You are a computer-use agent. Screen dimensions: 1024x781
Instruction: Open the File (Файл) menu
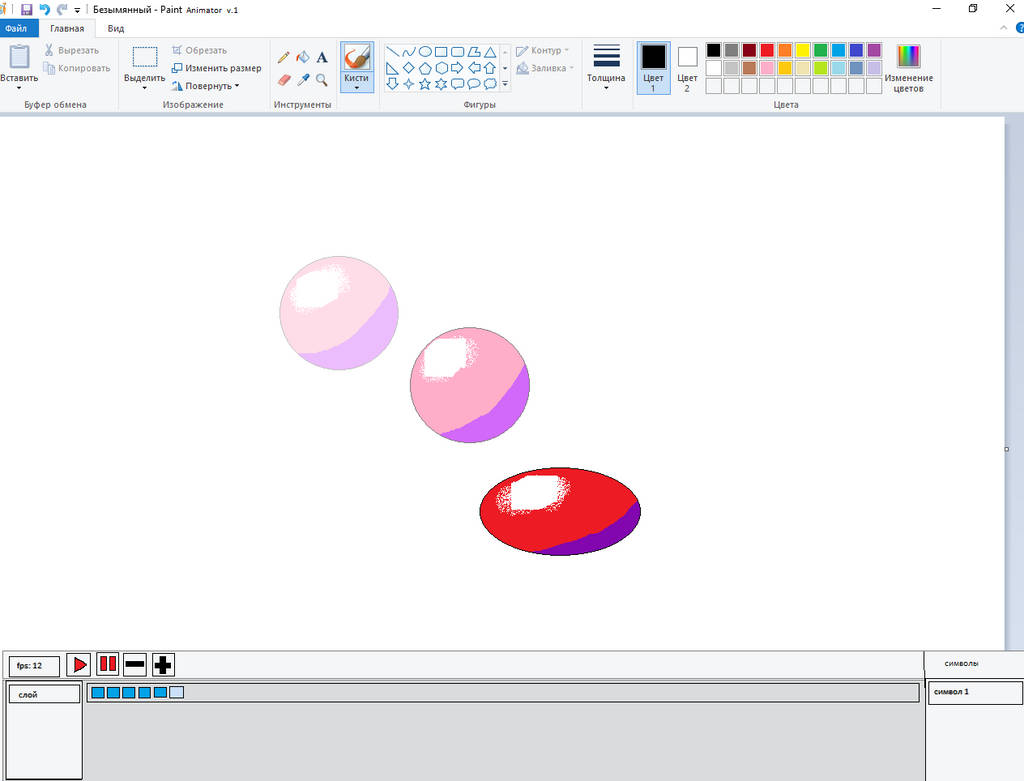[18, 28]
